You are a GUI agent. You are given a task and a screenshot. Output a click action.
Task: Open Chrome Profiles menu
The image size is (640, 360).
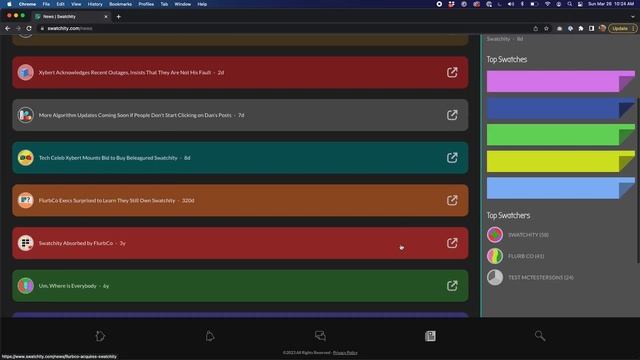(146, 4)
